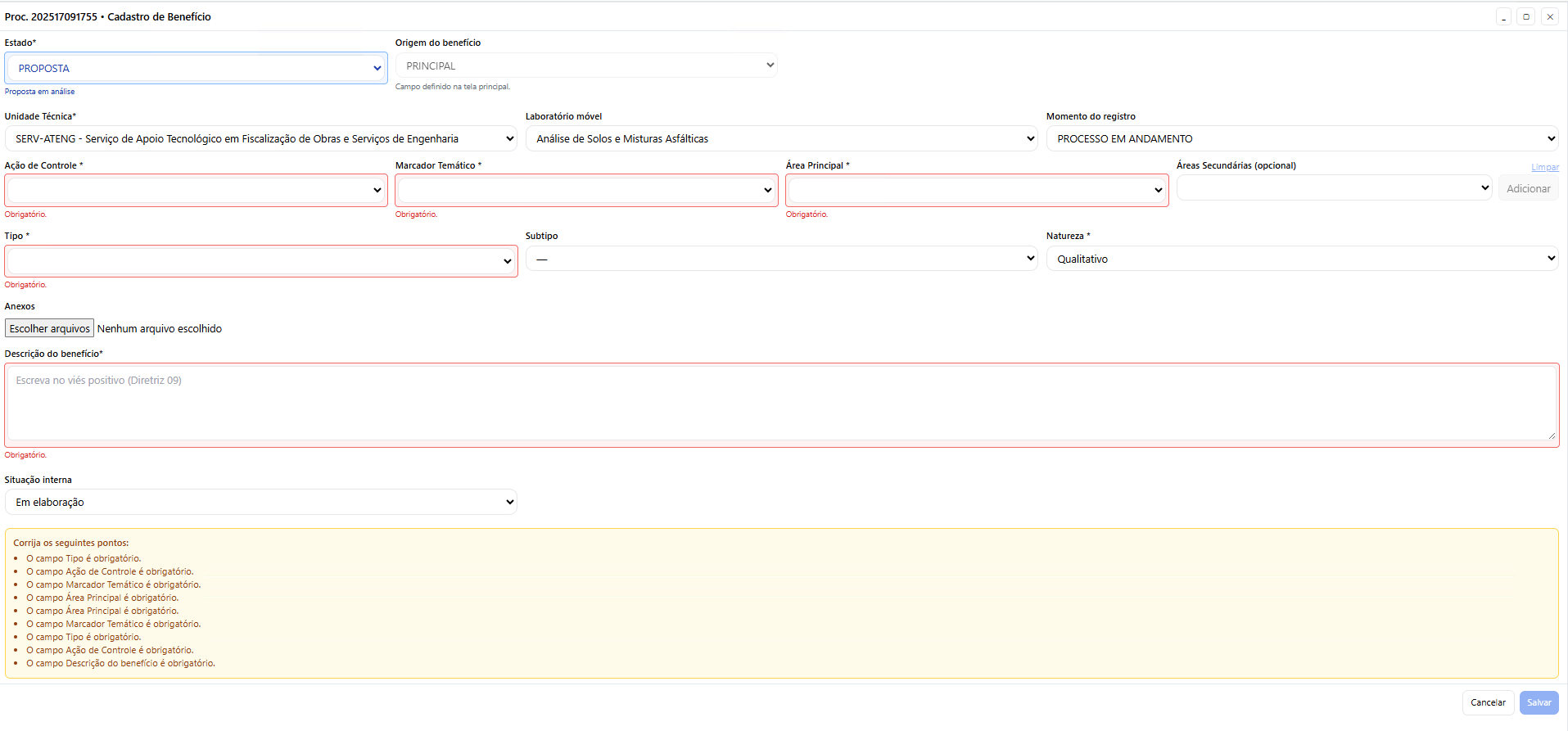The height and width of the screenshot is (731, 1568).
Task: Open the Estado dropdown showing PROPOSTA
Action: pos(196,69)
